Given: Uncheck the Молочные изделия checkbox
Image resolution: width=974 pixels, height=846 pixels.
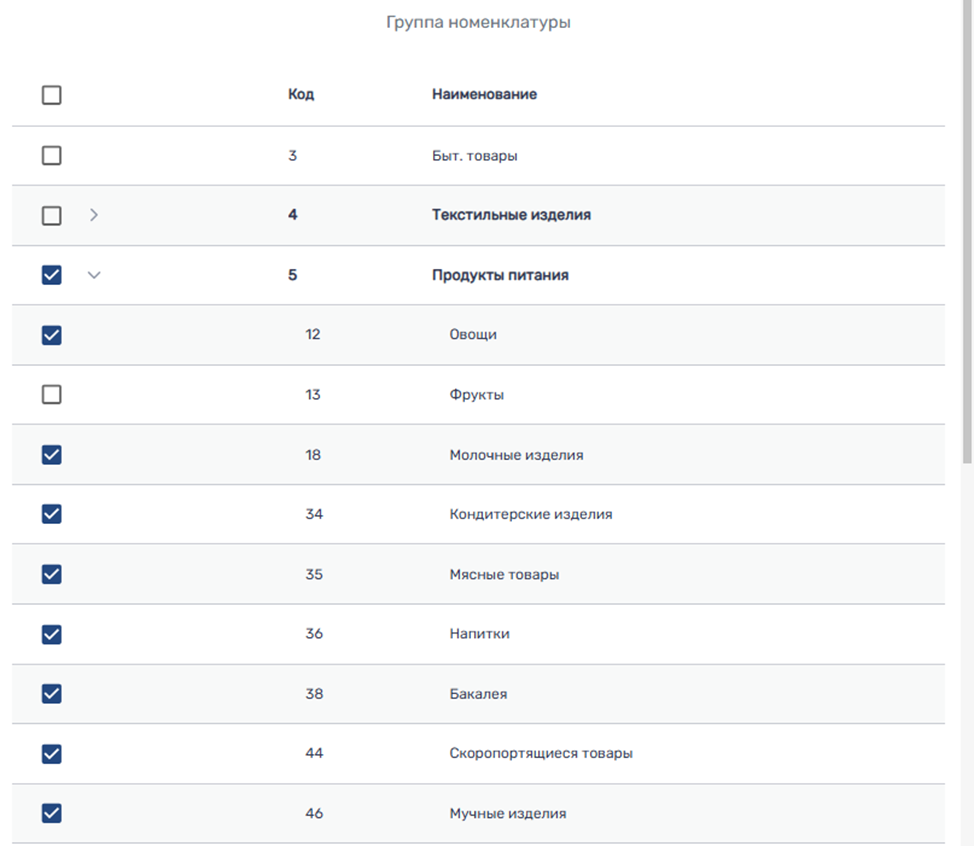Looking at the screenshot, I should click(52, 455).
